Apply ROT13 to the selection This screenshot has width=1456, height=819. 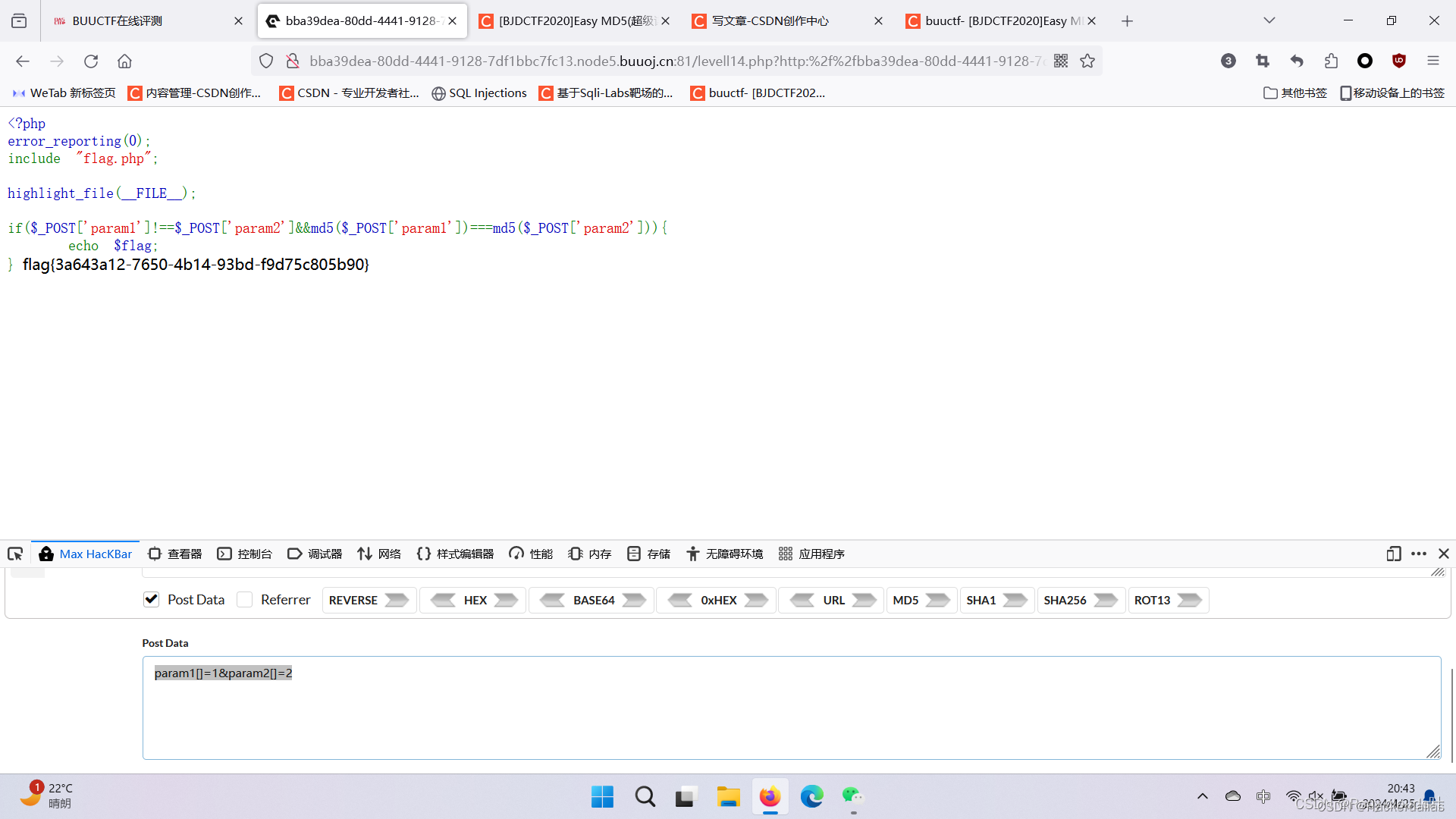click(1168, 600)
